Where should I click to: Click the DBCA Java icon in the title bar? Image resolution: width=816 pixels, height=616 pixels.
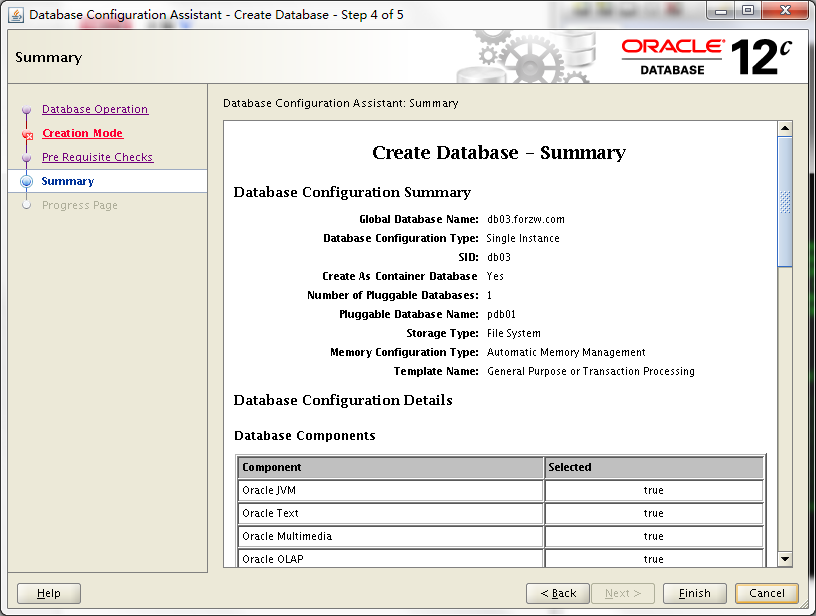(x=15, y=15)
